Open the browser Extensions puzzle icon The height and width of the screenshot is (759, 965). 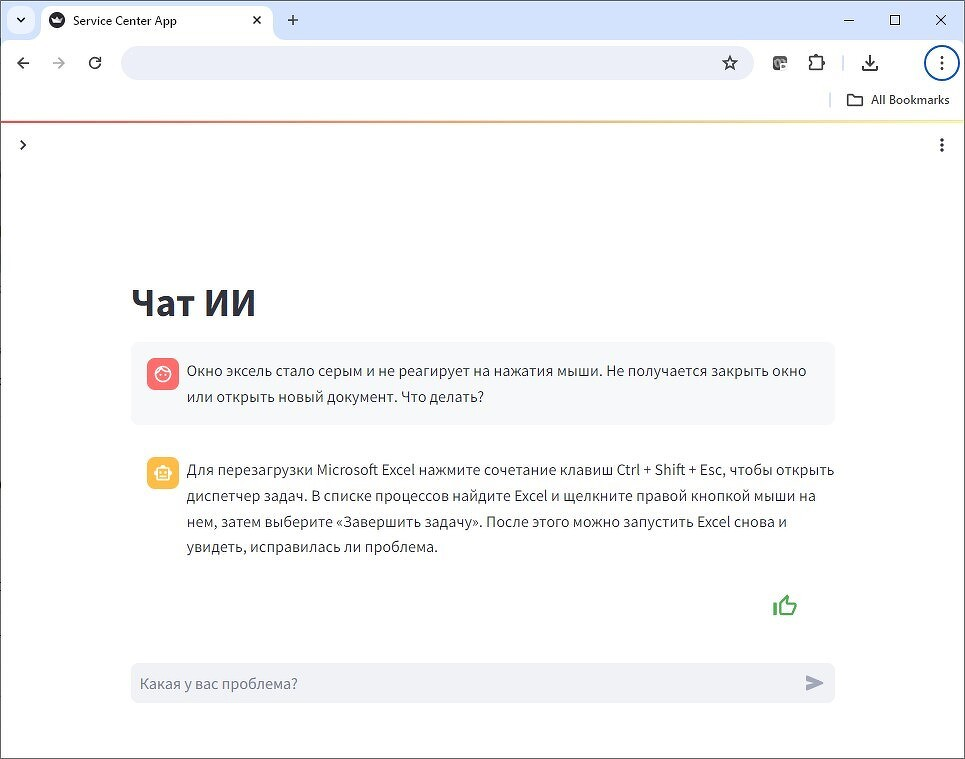(817, 63)
